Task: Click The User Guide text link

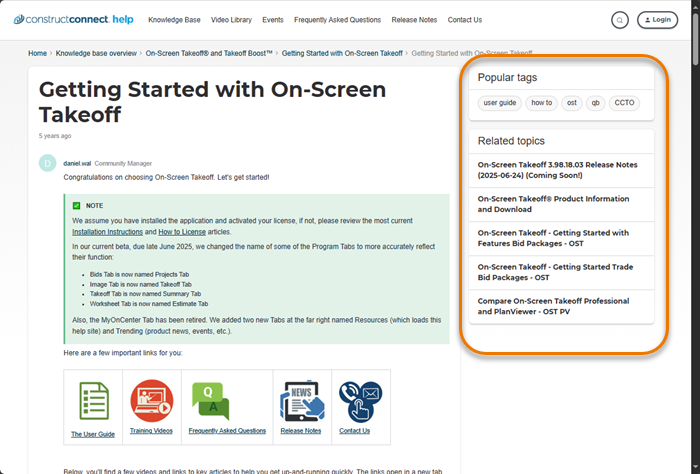Action: tap(93, 434)
